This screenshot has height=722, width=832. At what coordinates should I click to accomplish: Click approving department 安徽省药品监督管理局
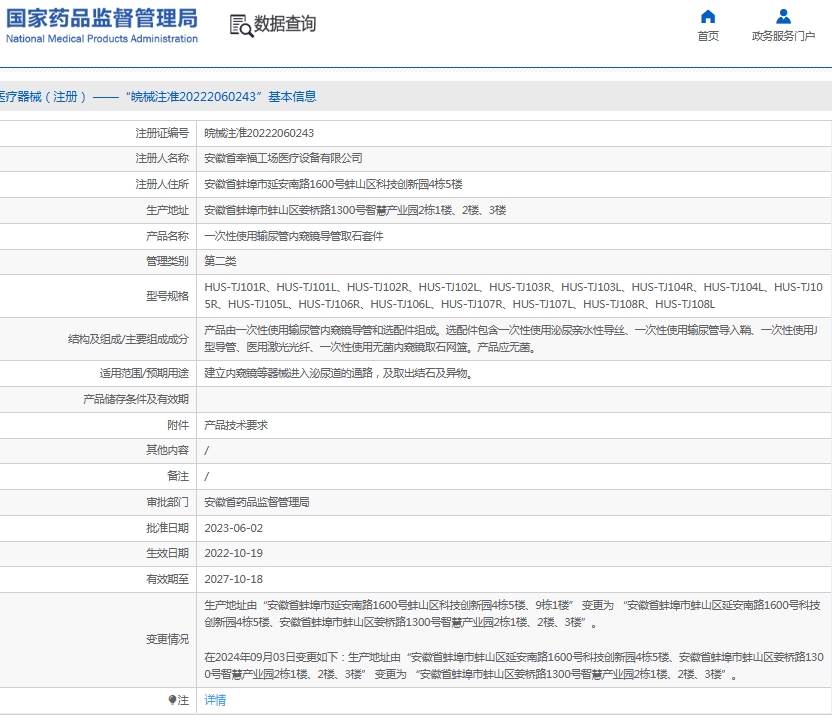pos(257,502)
